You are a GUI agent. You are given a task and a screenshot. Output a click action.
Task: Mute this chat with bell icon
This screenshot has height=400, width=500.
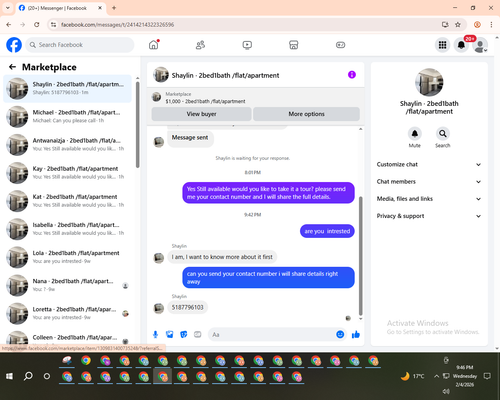(x=415, y=134)
